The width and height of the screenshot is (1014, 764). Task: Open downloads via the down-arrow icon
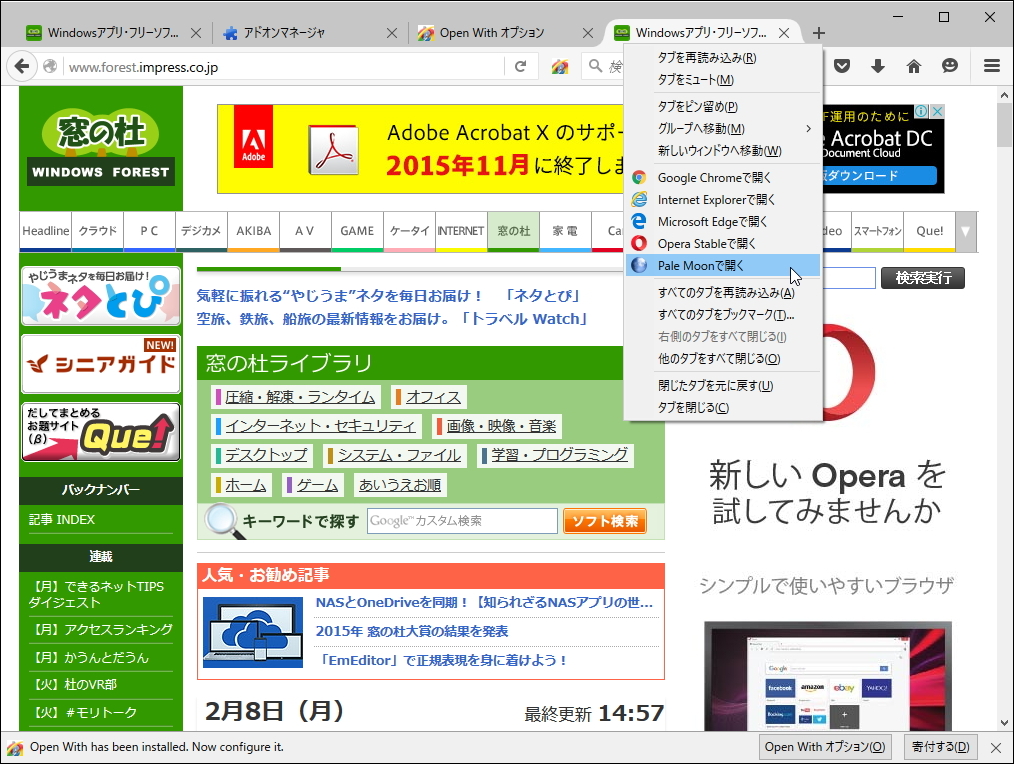point(879,65)
